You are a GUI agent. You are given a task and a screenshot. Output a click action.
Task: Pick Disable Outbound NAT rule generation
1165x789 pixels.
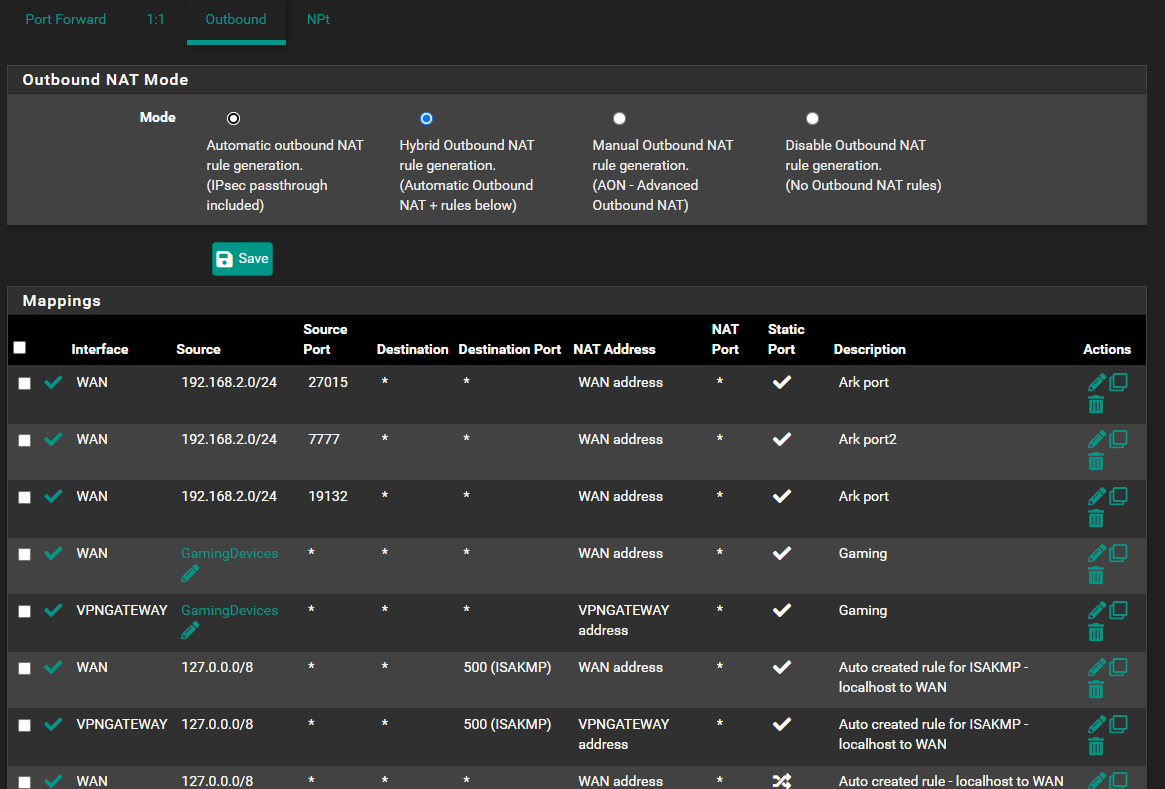pyautogui.click(x=813, y=118)
